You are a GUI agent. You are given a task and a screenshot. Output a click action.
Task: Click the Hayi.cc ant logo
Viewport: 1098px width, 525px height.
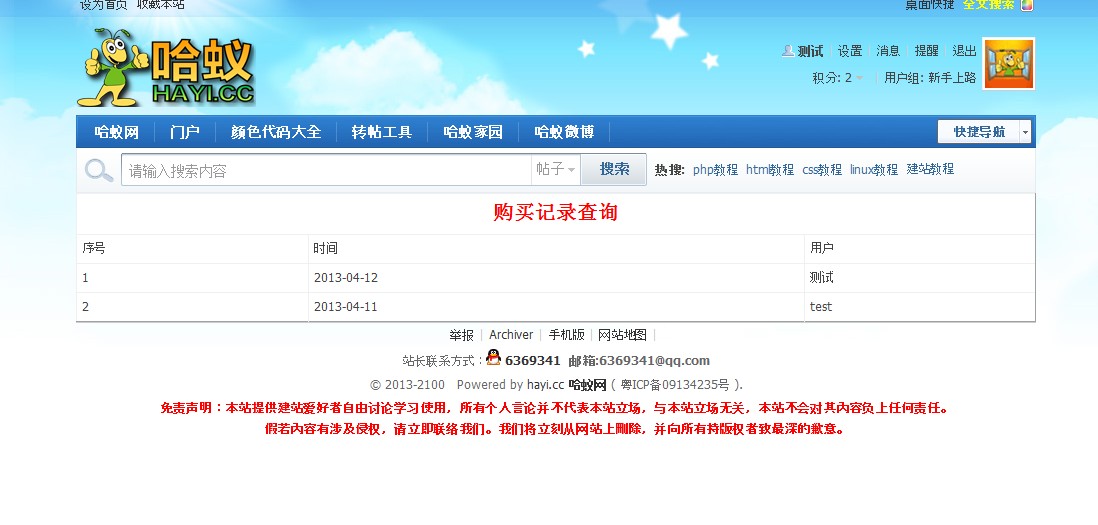(x=166, y=68)
